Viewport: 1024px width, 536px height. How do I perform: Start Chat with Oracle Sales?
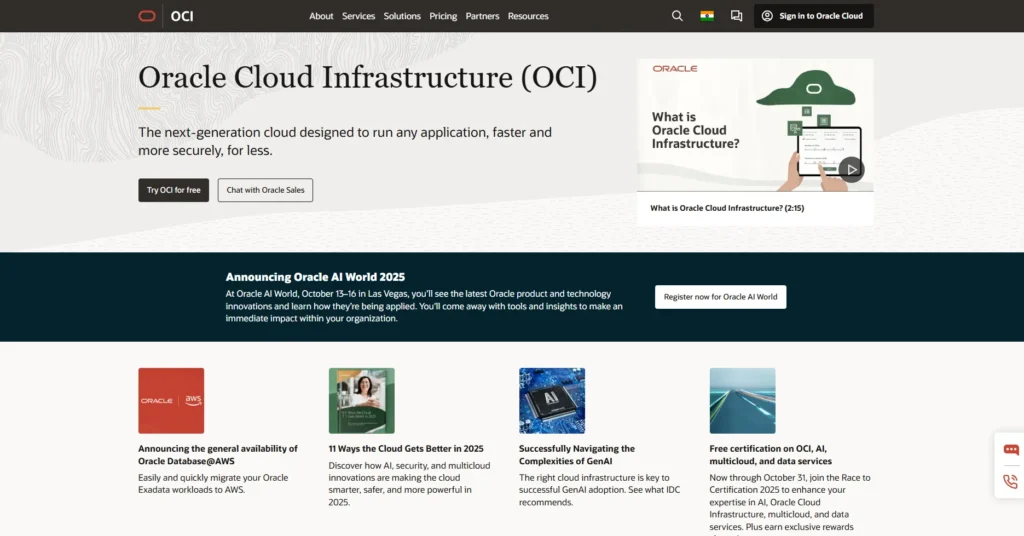265,190
